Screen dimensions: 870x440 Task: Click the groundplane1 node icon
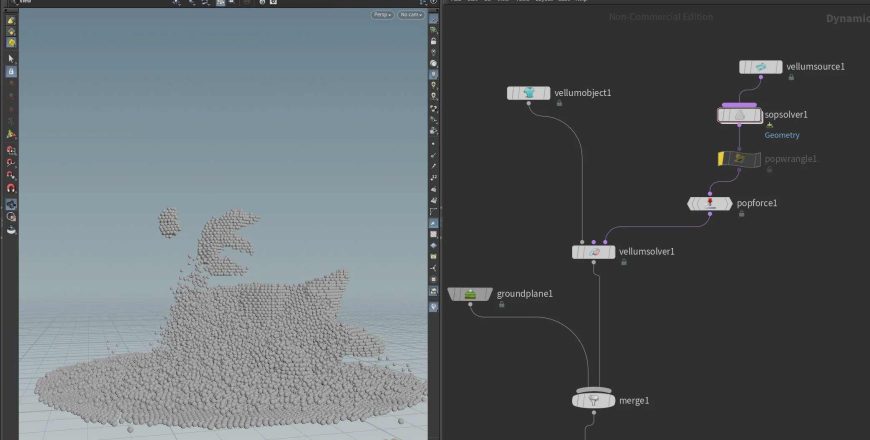click(469, 294)
